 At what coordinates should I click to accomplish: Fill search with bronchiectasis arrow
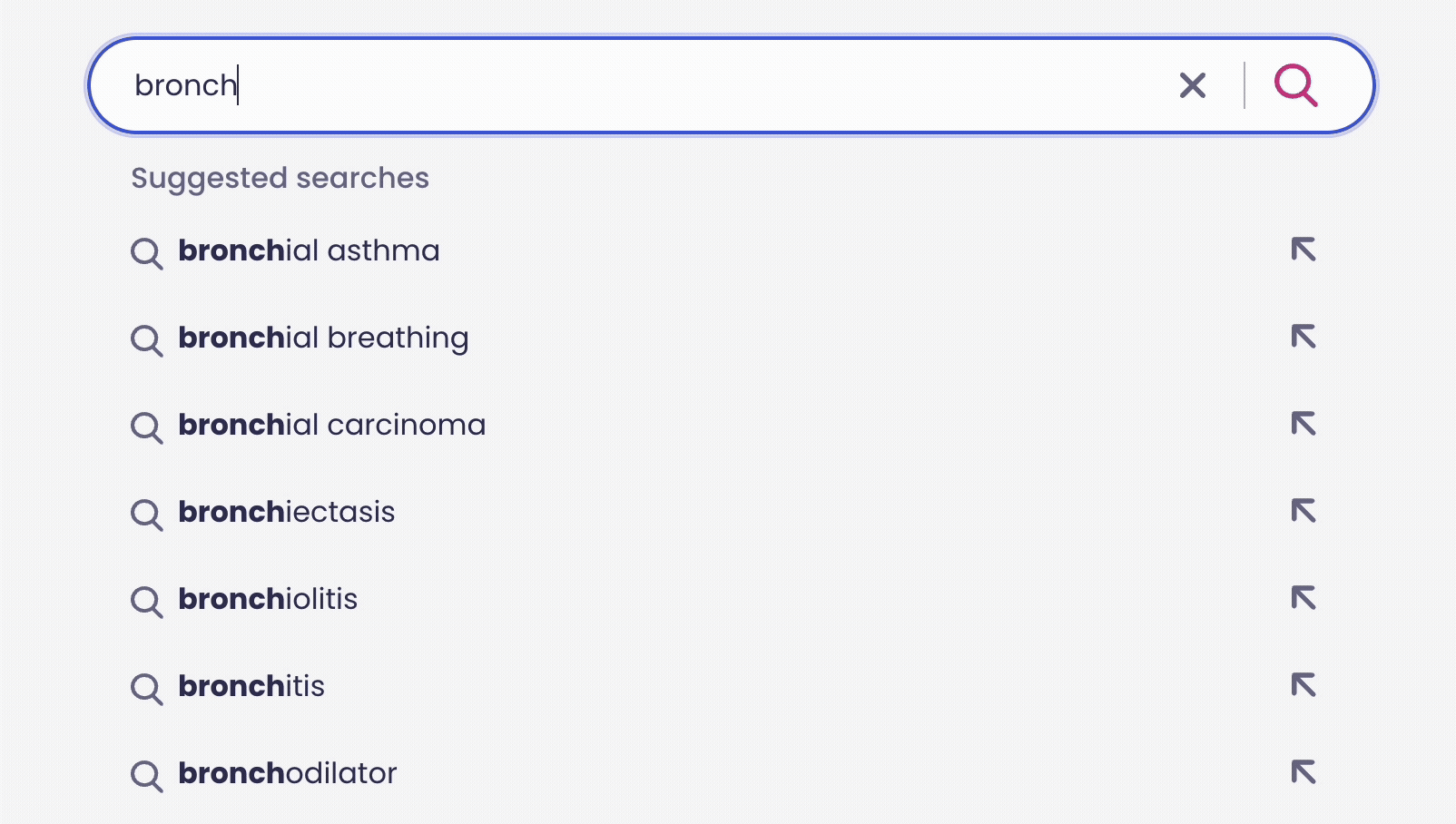(1304, 511)
